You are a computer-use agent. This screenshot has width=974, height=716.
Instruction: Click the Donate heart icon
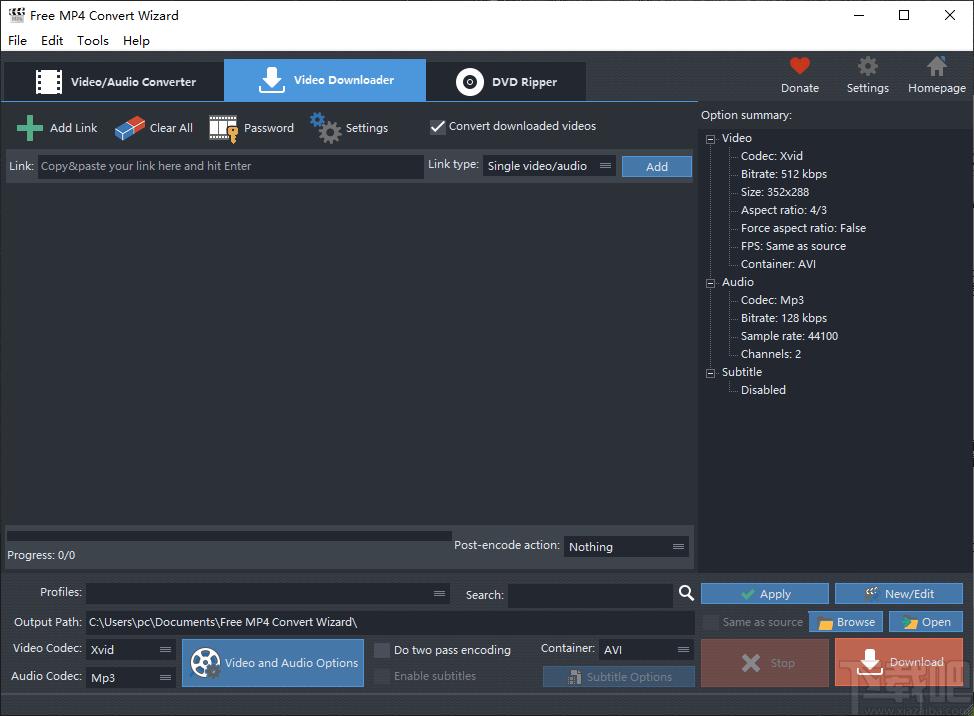point(799,66)
